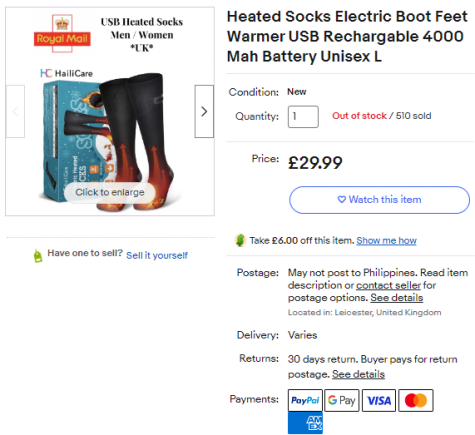
Task: Click the Mastercard payment icon
Action: [x=416, y=400]
